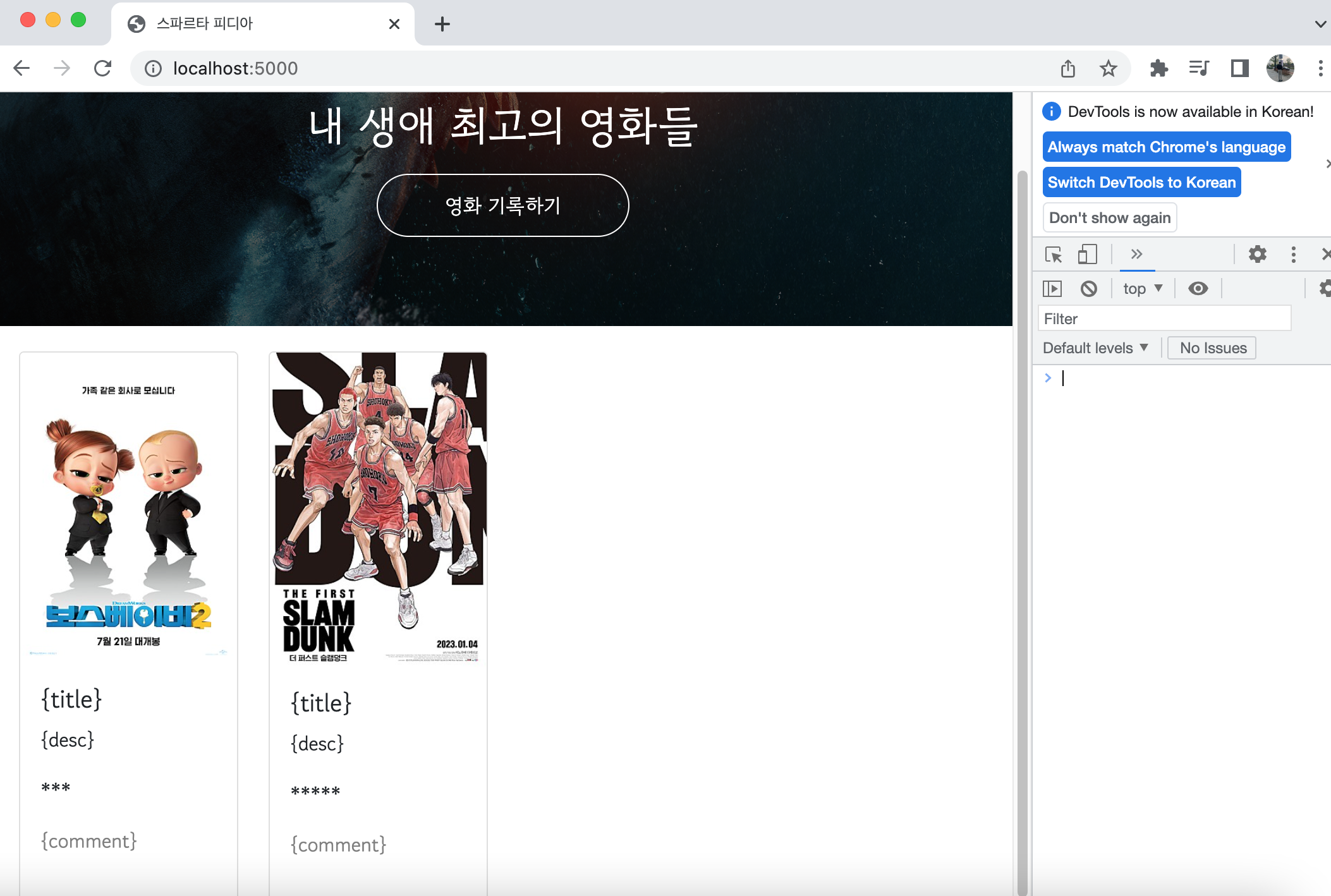Image resolution: width=1331 pixels, height=896 pixels.
Task: Bookmark this page with the star icon
Action: point(1108,68)
